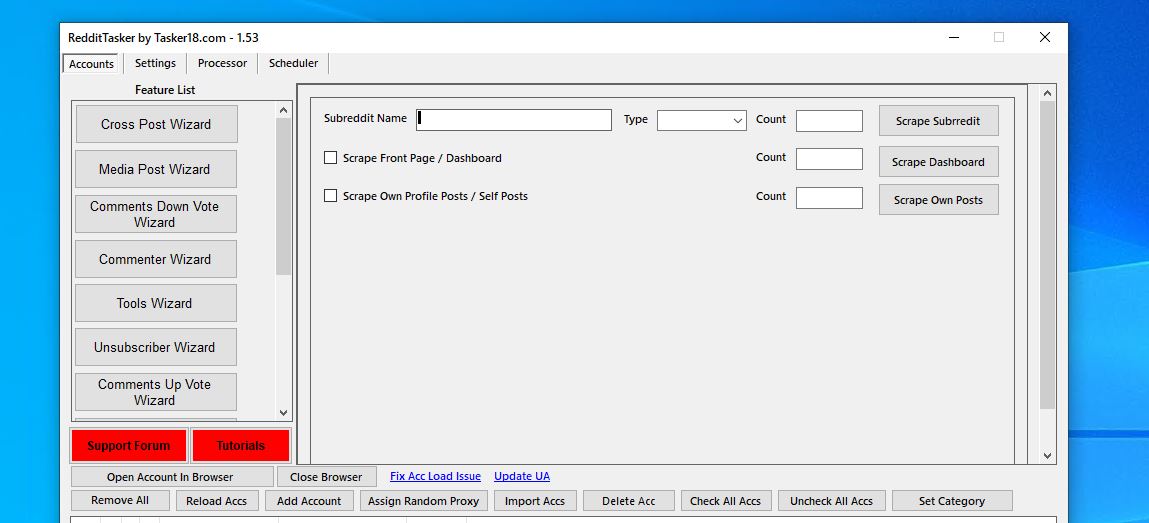
Task: Click the red Support Forum button
Action: pyautogui.click(x=129, y=445)
